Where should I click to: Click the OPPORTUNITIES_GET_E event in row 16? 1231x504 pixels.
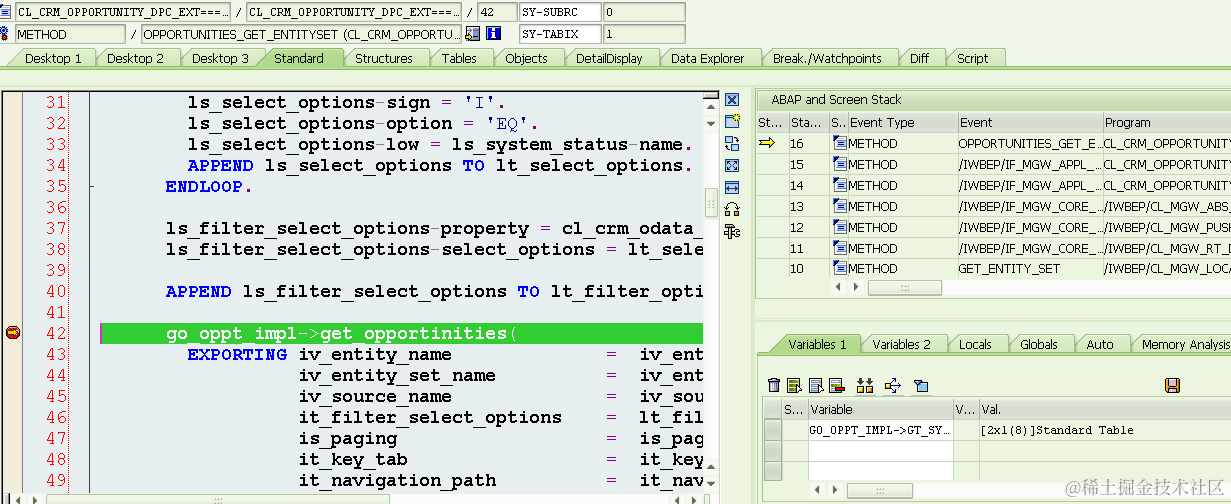(1029, 144)
